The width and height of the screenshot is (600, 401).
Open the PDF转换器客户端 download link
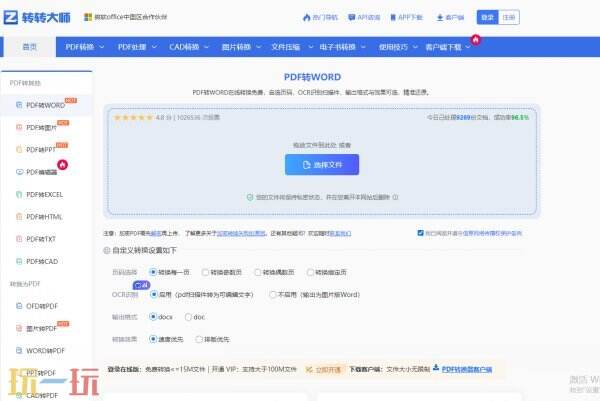pos(467,369)
